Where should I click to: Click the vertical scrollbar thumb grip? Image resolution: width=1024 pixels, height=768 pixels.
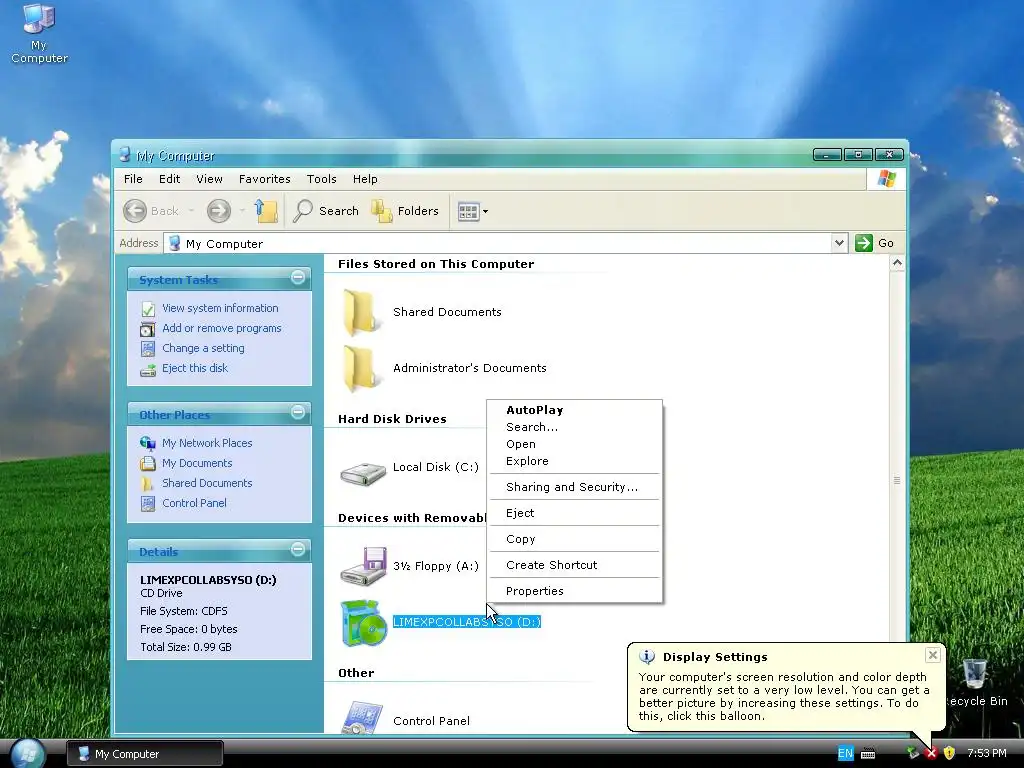point(897,481)
